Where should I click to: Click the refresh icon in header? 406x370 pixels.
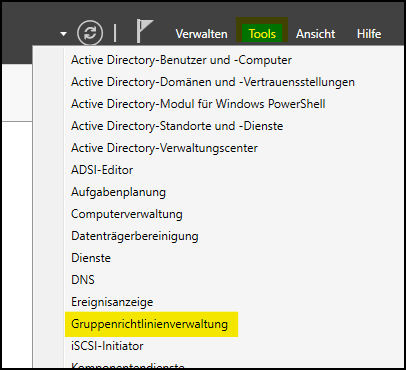click(x=90, y=33)
